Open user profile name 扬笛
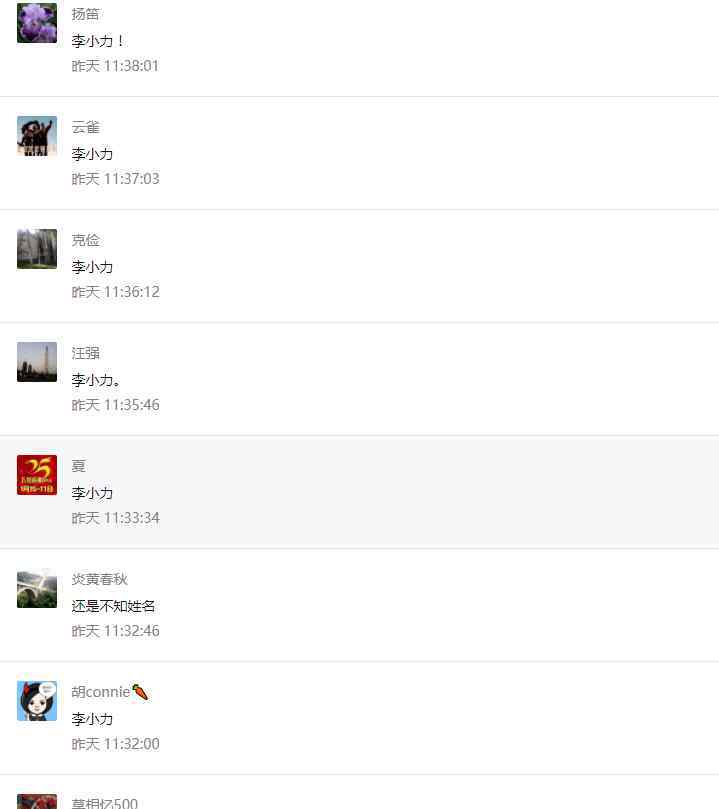 pyautogui.click(x=85, y=14)
